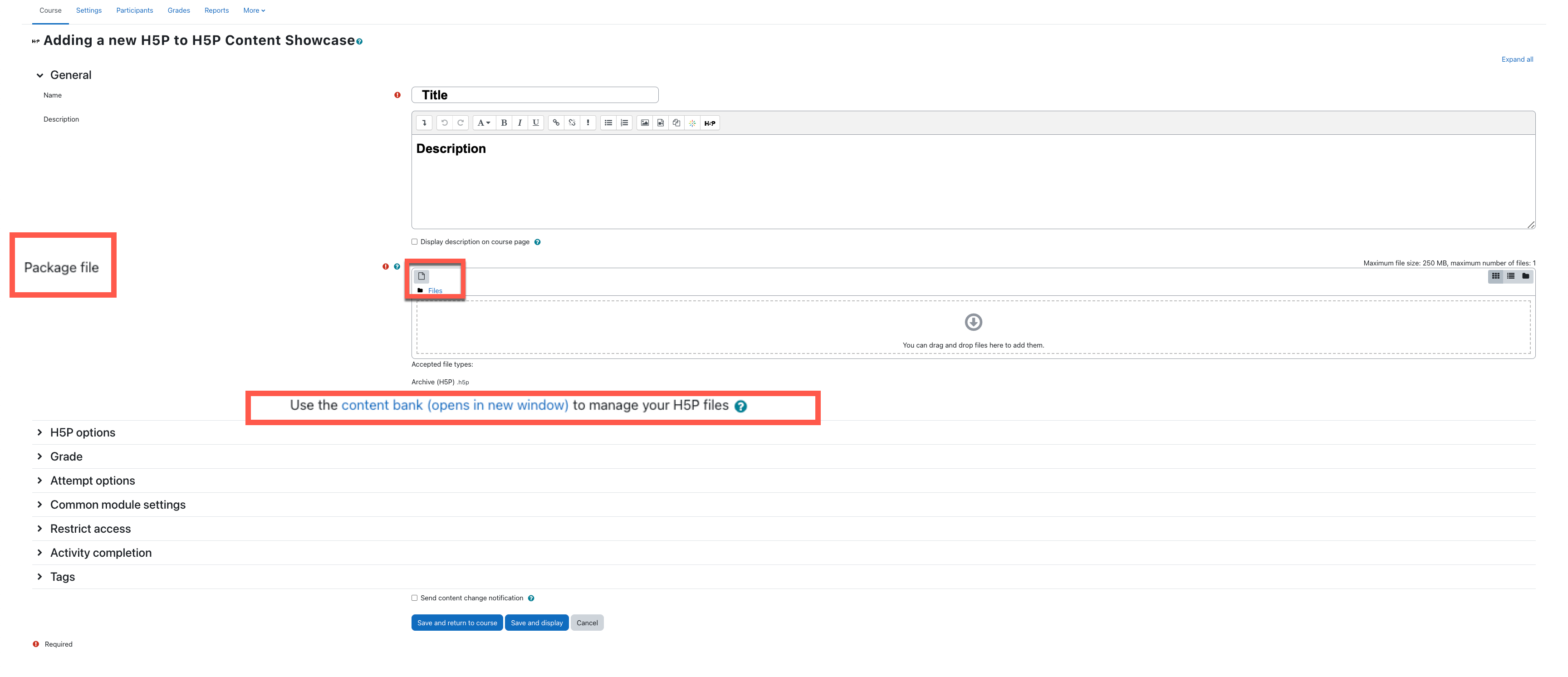Click the H5P editor toolbar icon
1568x677 pixels.
tap(710, 123)
